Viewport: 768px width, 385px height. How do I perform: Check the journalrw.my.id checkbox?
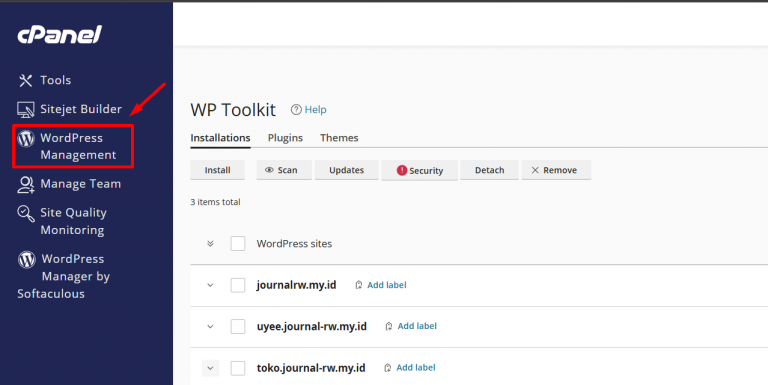click(238, 285)
